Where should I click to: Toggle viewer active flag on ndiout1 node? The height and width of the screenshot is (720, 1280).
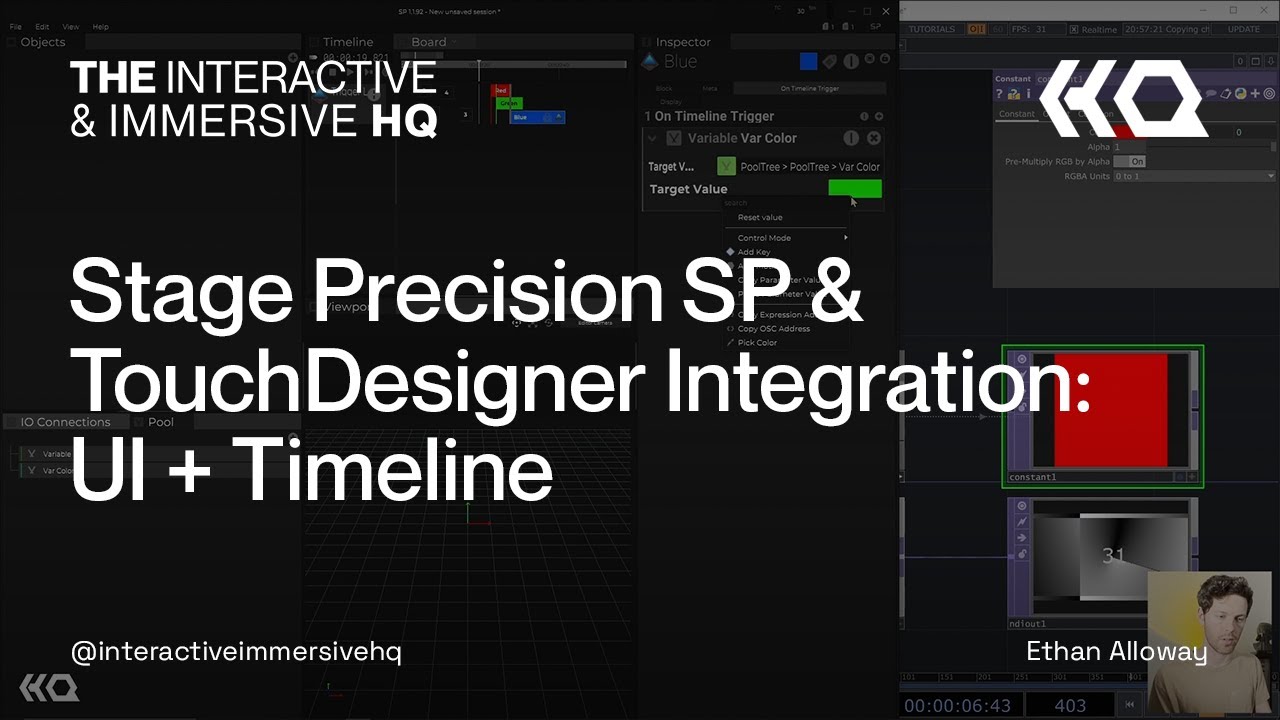point(1022,506)
